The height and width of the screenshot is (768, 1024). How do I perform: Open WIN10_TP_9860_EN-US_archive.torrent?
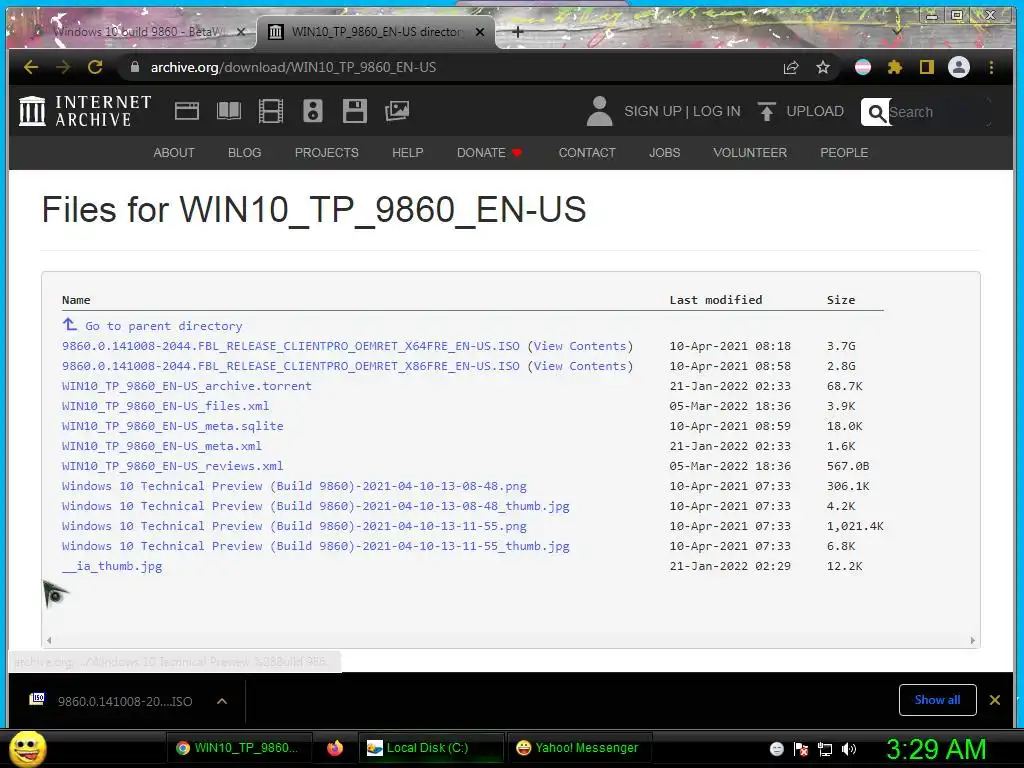point(187,386)
